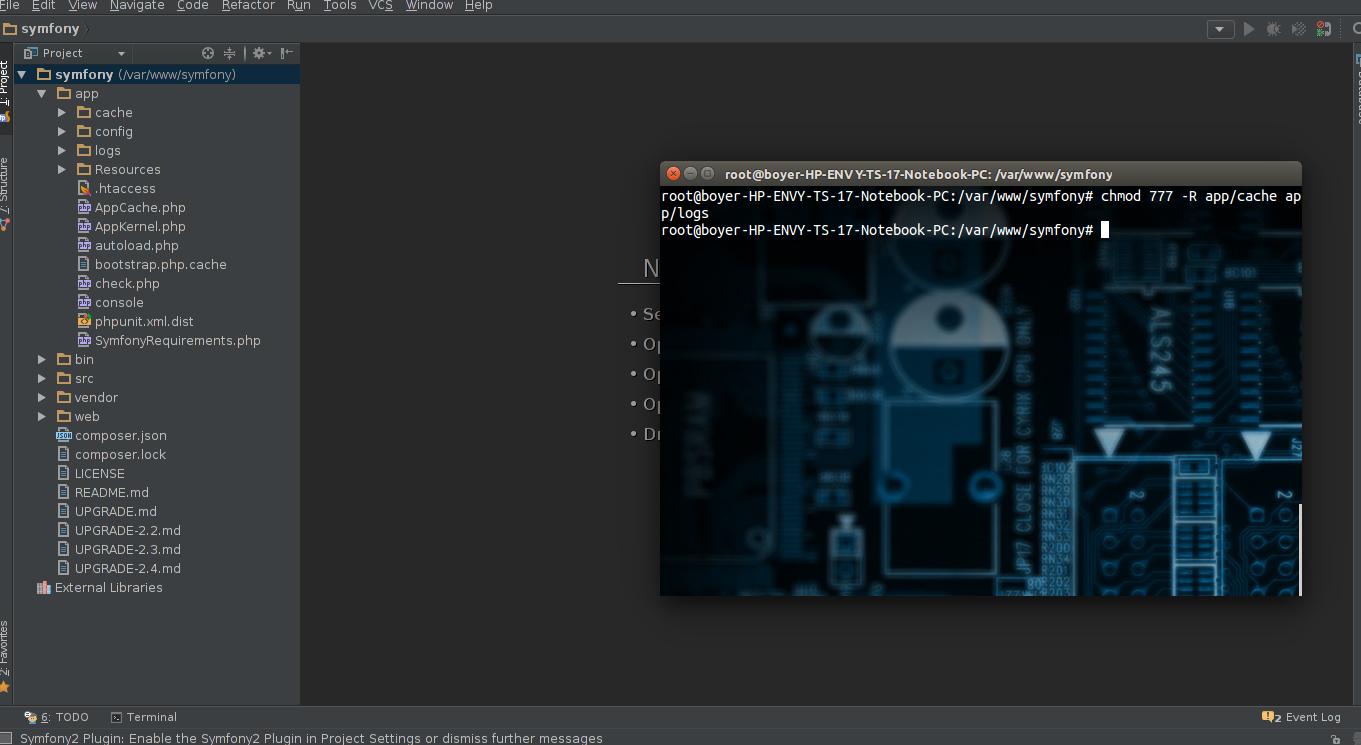Select autoload.php in project tree
1361x745 pixels.
click(136, 245)
